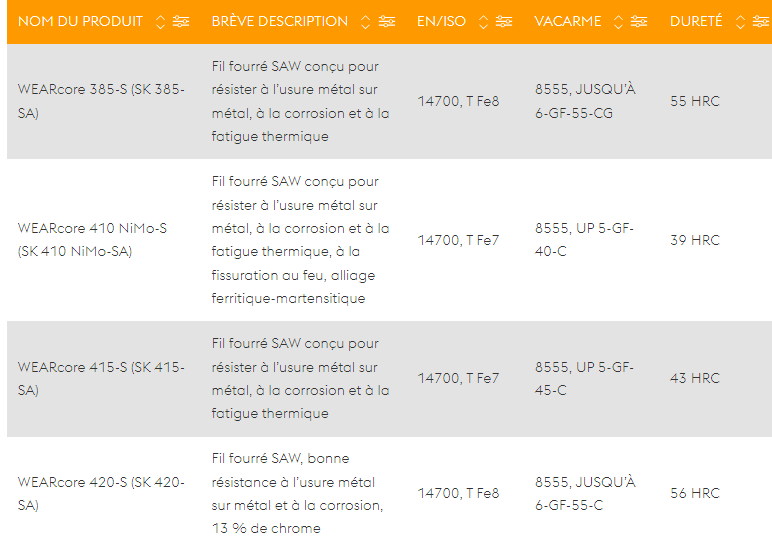Viewport: 772px width, 552px height.
Task: Open filter icon for Nom du produit column
Action: click(181, 22)
